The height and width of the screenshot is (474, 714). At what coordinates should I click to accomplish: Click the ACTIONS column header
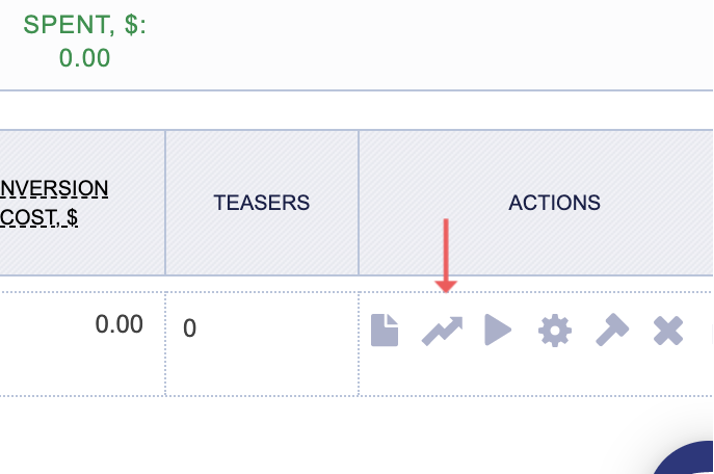pos(554,202)
